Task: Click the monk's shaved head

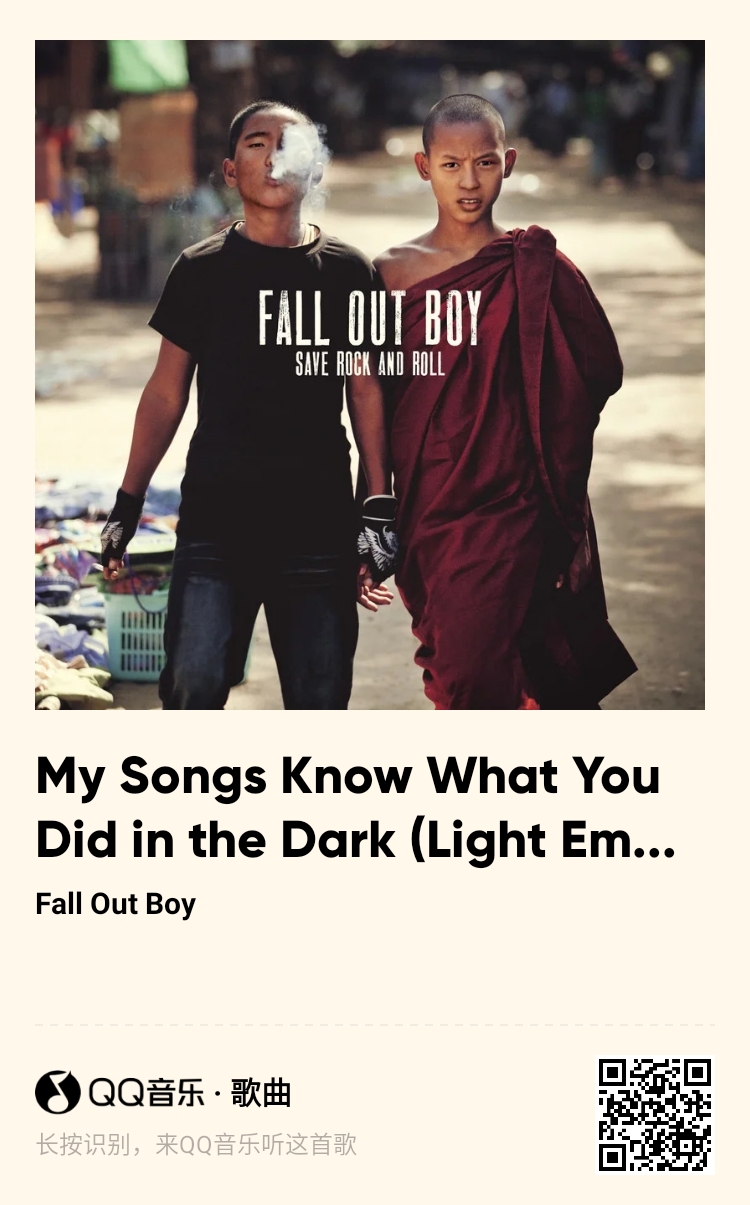Action: [464, 122]
